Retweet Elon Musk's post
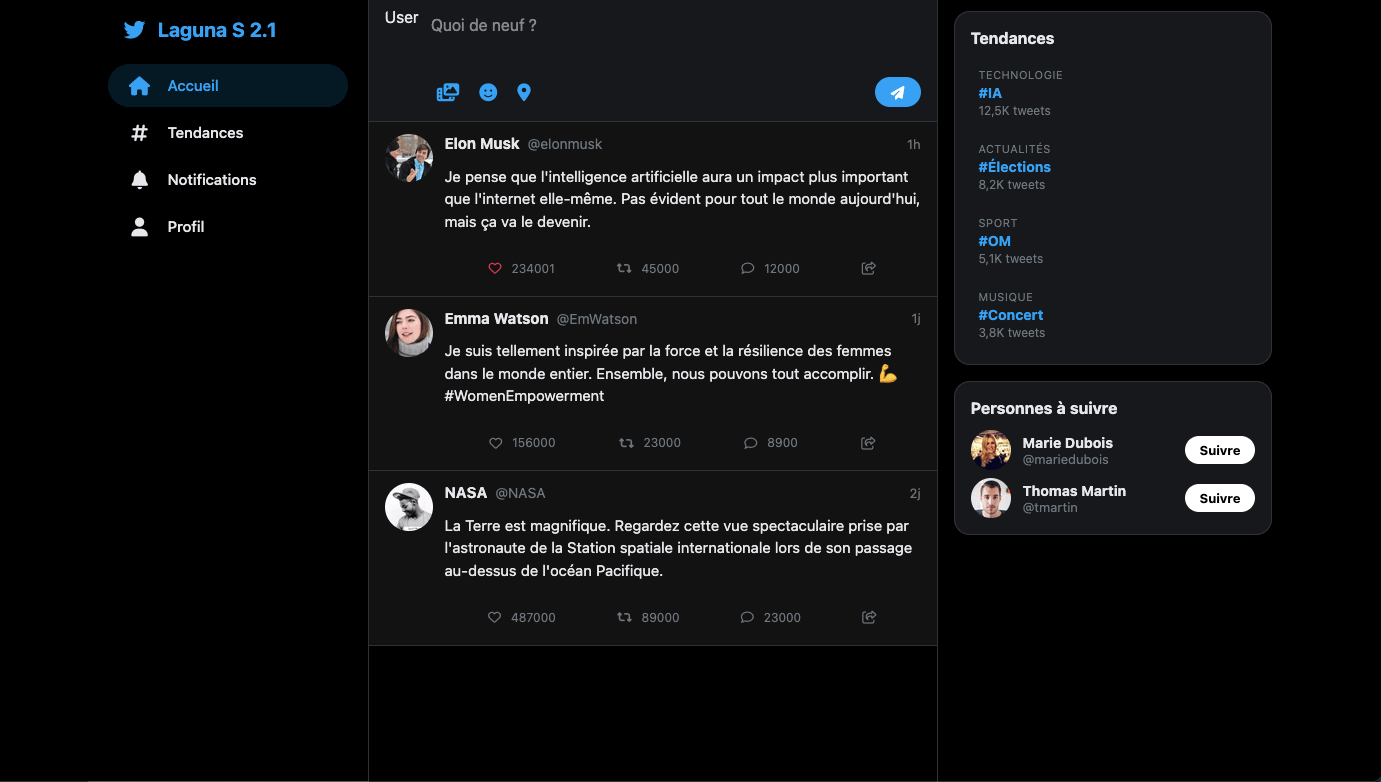1381x782 pixels. click(624, 268)
